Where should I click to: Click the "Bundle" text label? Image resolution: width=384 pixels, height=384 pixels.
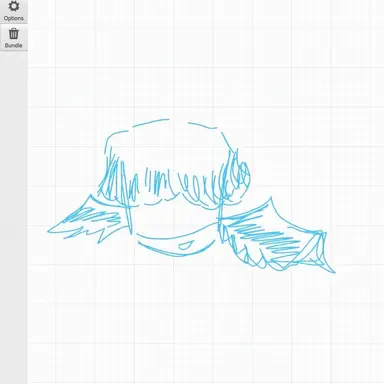point(14,45)
